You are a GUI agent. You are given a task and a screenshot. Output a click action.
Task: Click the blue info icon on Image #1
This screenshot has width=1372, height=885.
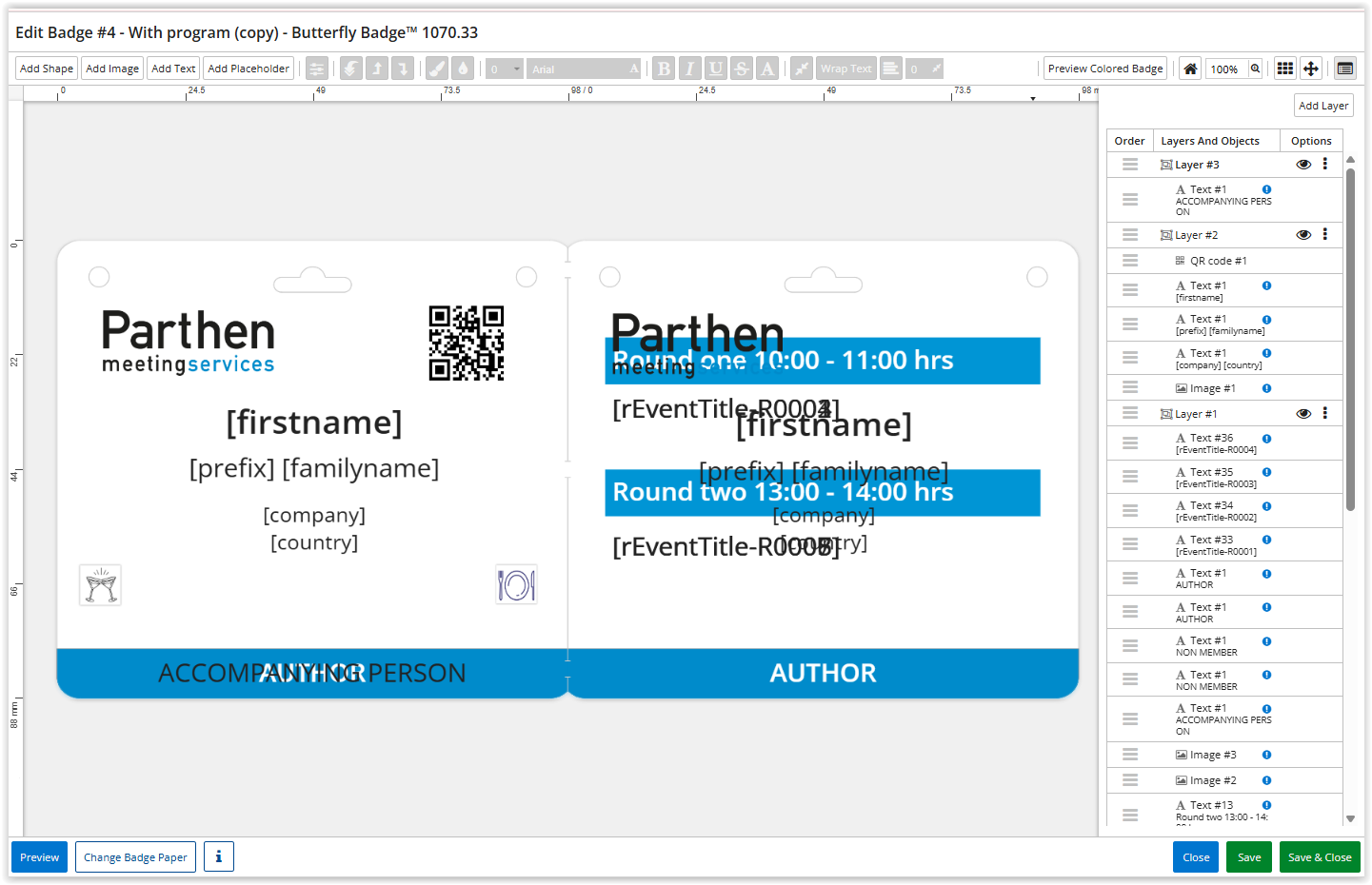[1266, 388]
